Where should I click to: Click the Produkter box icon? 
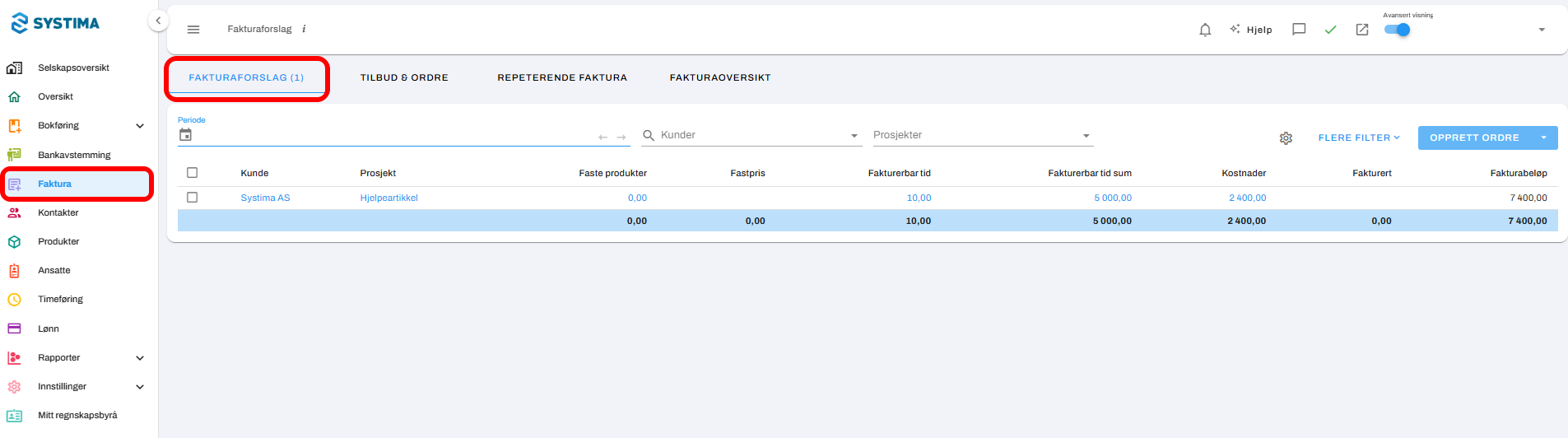[x=14, y=241]
